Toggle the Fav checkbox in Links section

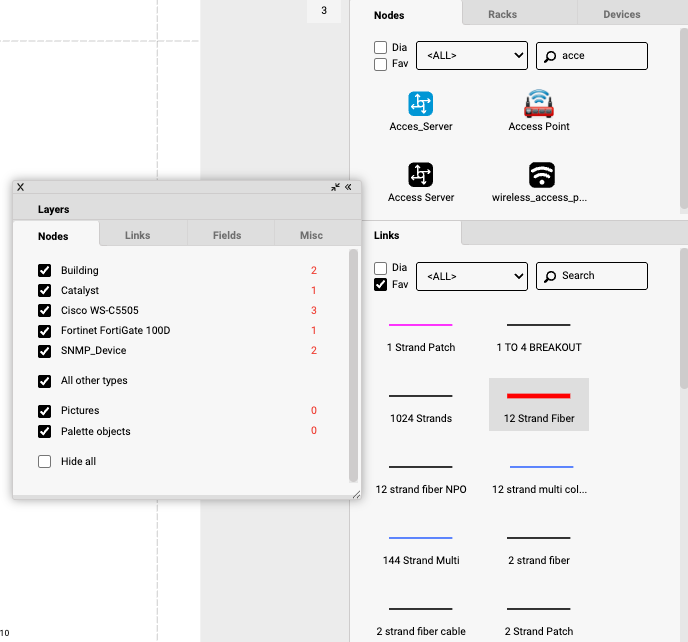coord(380,285)
